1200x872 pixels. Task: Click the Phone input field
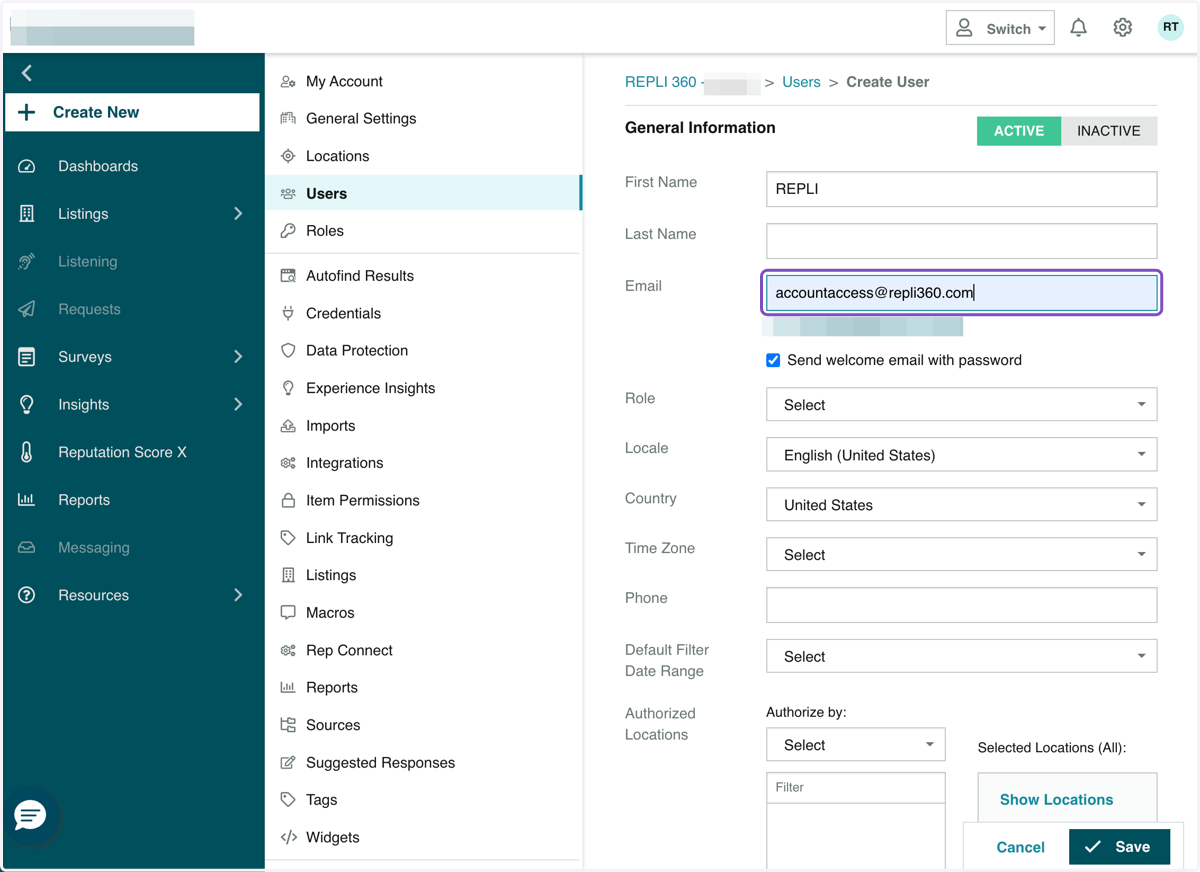click(x=962, y=605)
